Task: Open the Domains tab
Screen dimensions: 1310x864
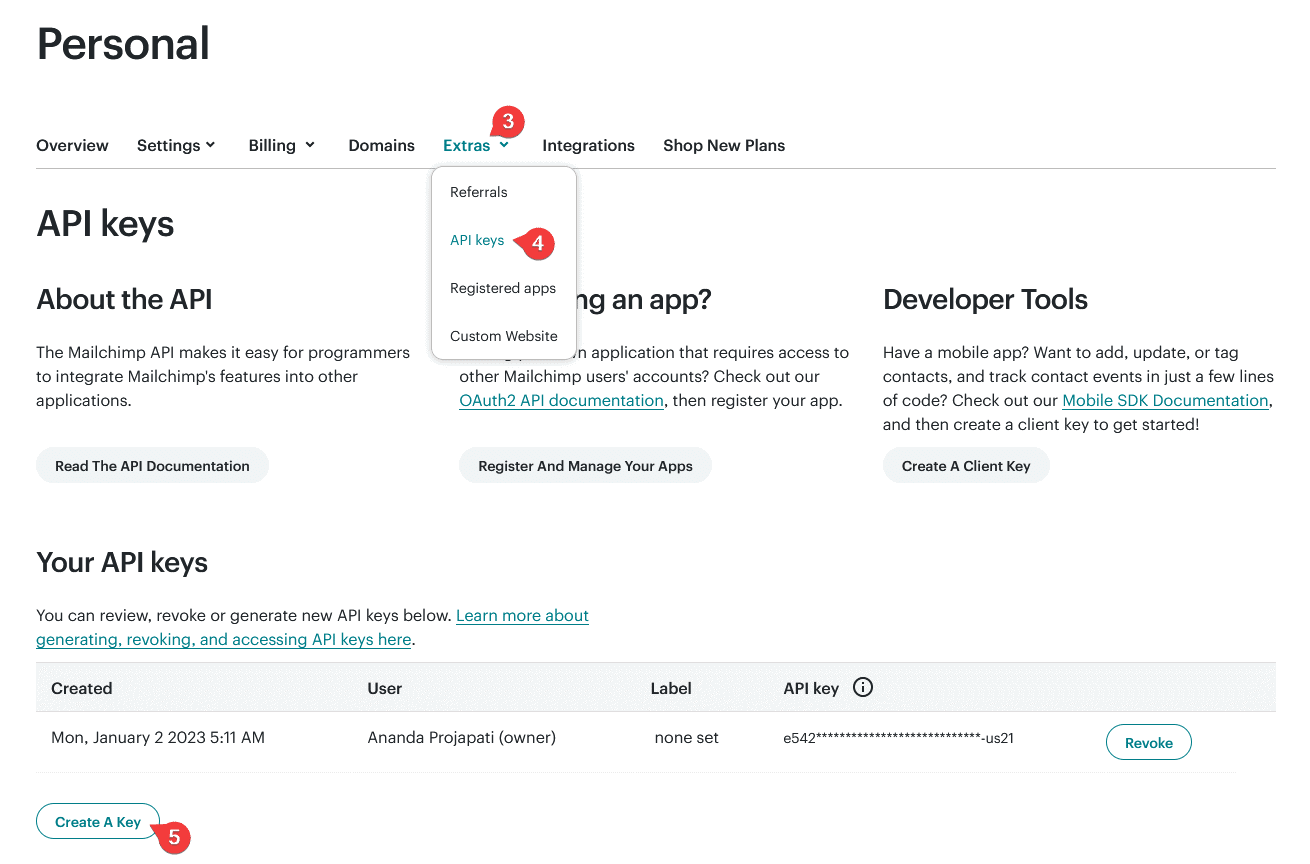Action: (381, 145)
